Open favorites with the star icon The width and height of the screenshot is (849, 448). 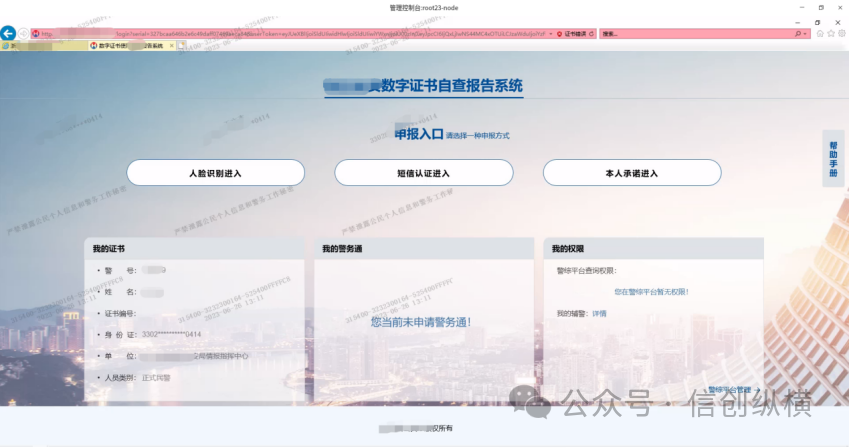coord(831,34)
